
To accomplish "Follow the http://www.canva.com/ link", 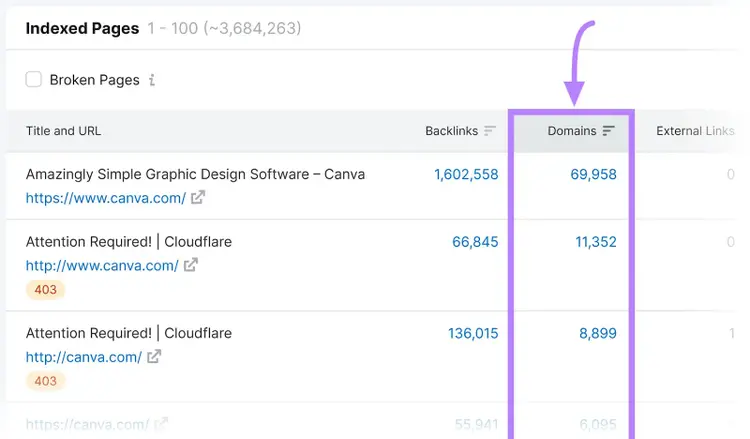I will pos(102,265).
